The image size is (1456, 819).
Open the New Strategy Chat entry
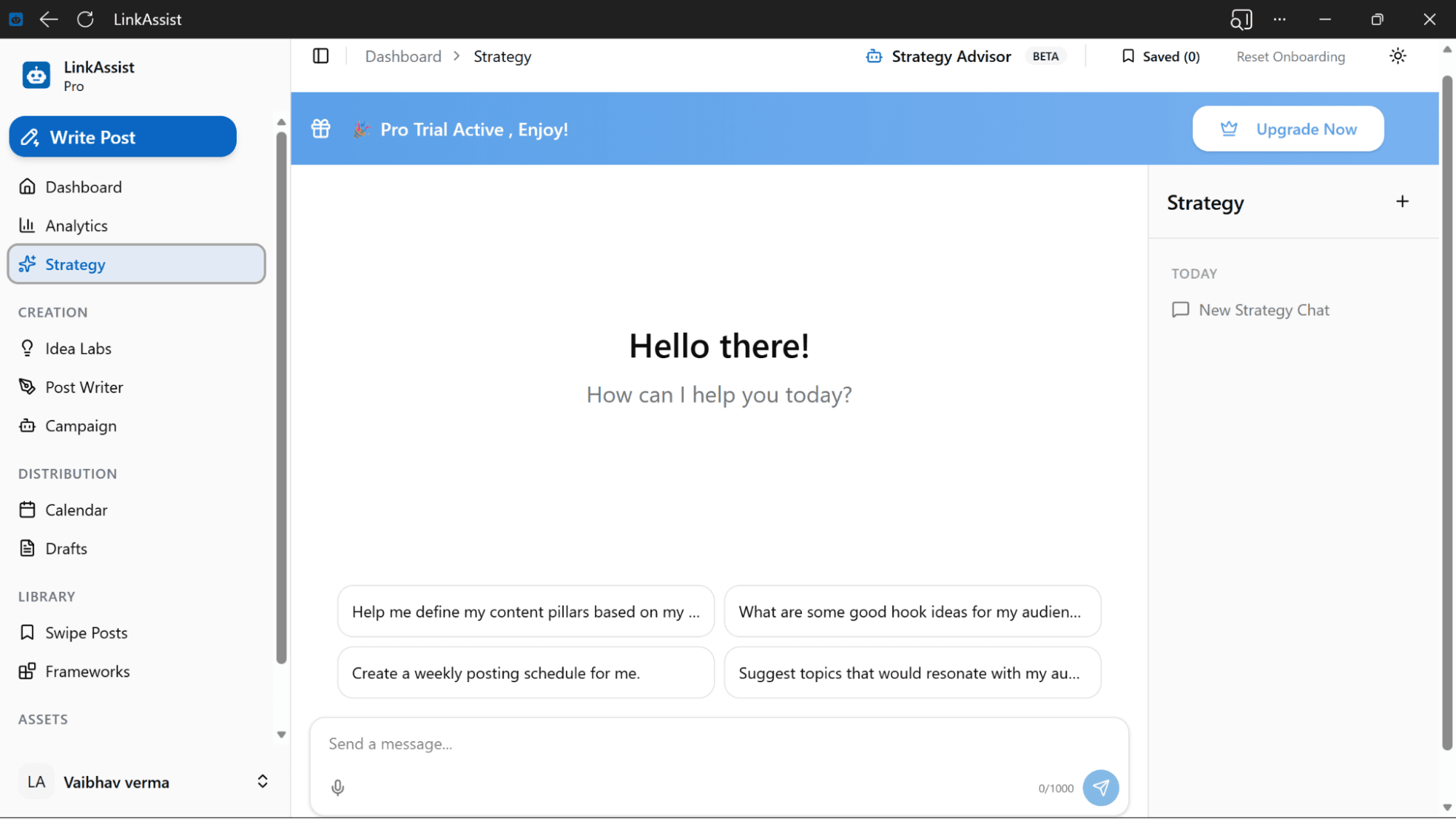click(1263, 310)
